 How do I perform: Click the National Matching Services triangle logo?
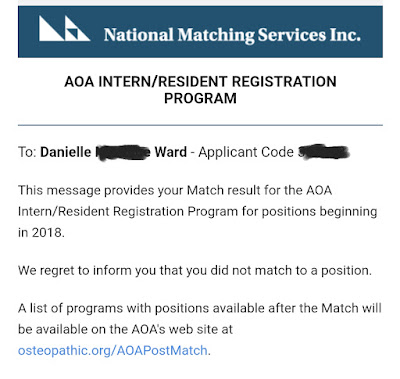click(64, 29)
